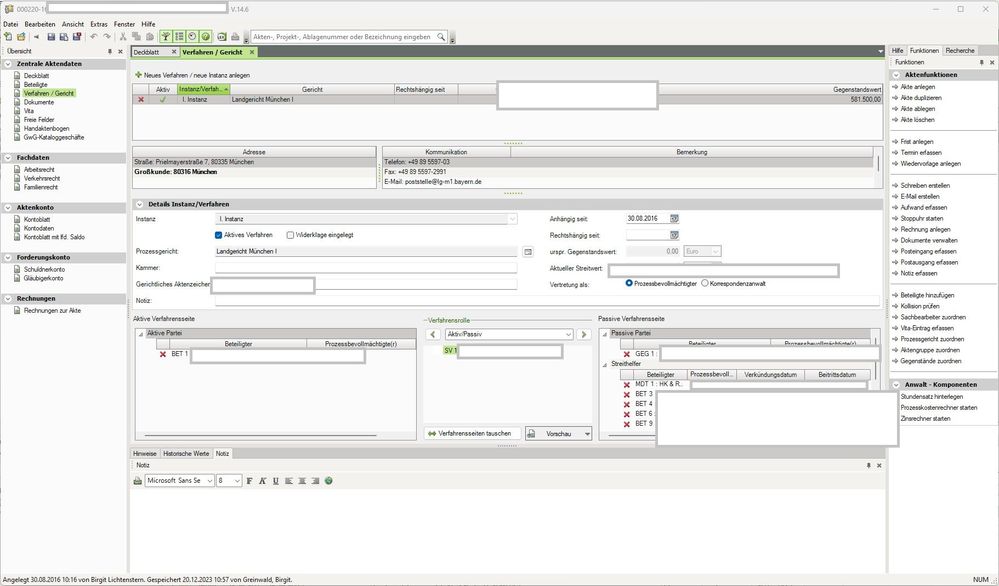Delete the I. Instanz row via red X

tap(141, 100)
